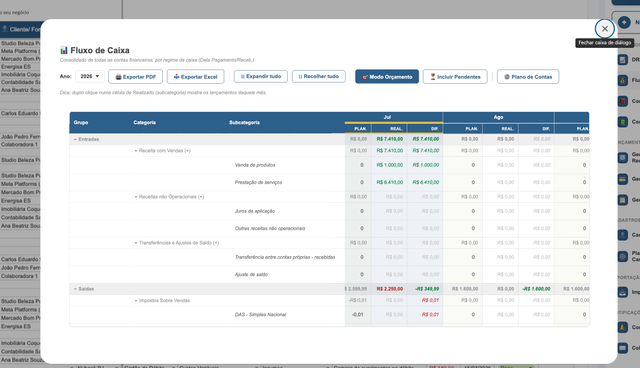The image size is (640, 368).
Task: Click Jul planned -0,01 for DAS - Simples Nacional
Action: coord(358,315)
